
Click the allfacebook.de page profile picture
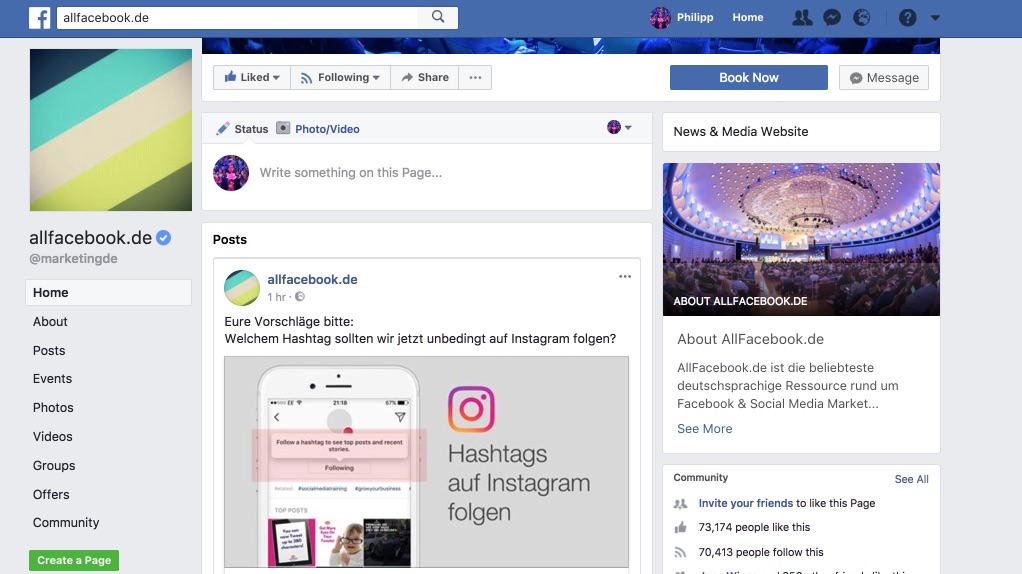pos(111,130)
